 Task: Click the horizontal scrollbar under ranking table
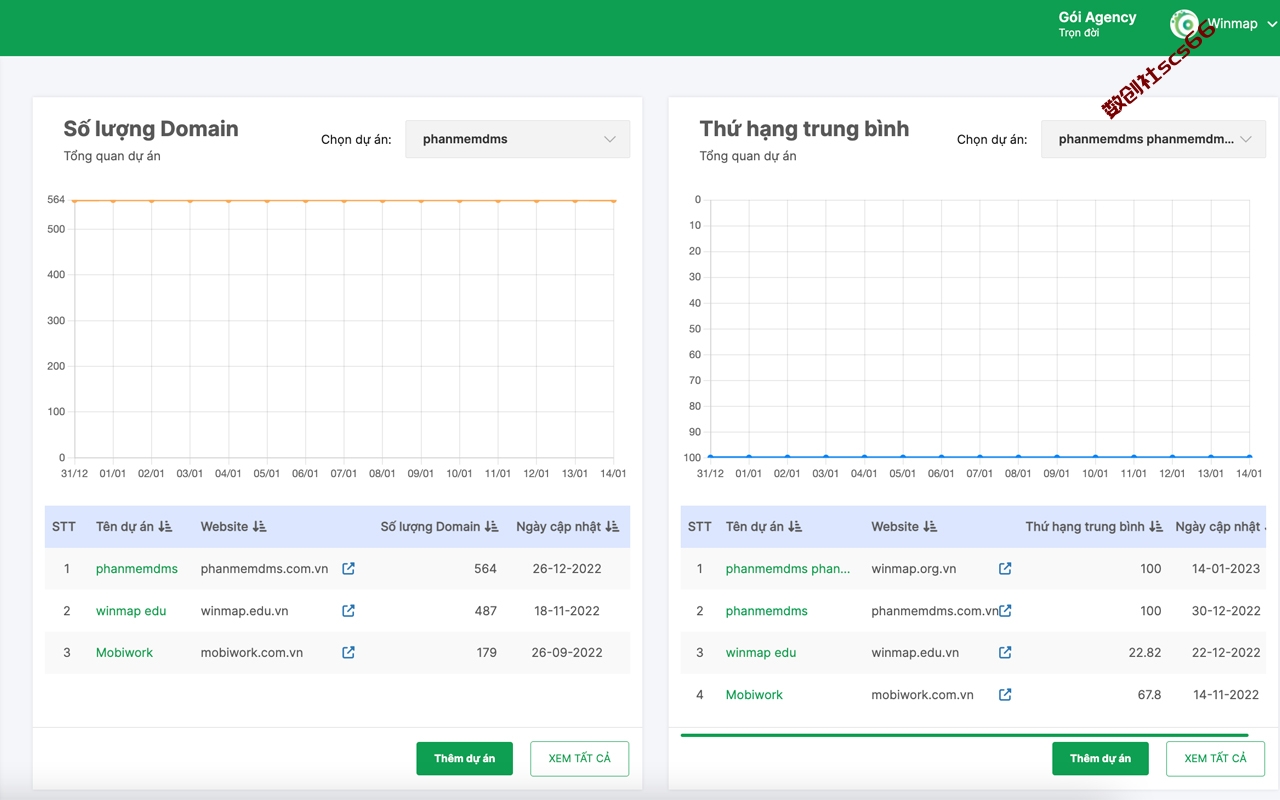click(966, 735)
